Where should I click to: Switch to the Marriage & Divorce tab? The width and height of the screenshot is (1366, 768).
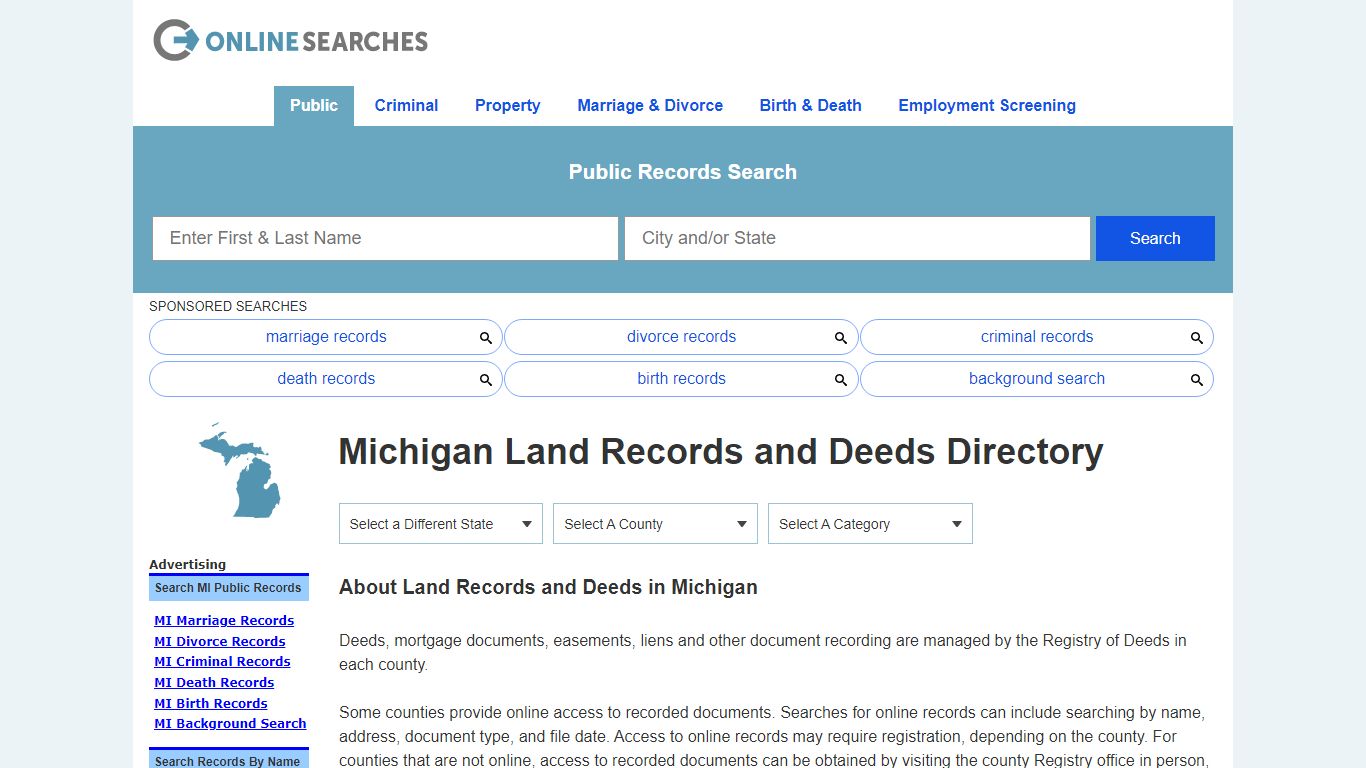[650, 106]
